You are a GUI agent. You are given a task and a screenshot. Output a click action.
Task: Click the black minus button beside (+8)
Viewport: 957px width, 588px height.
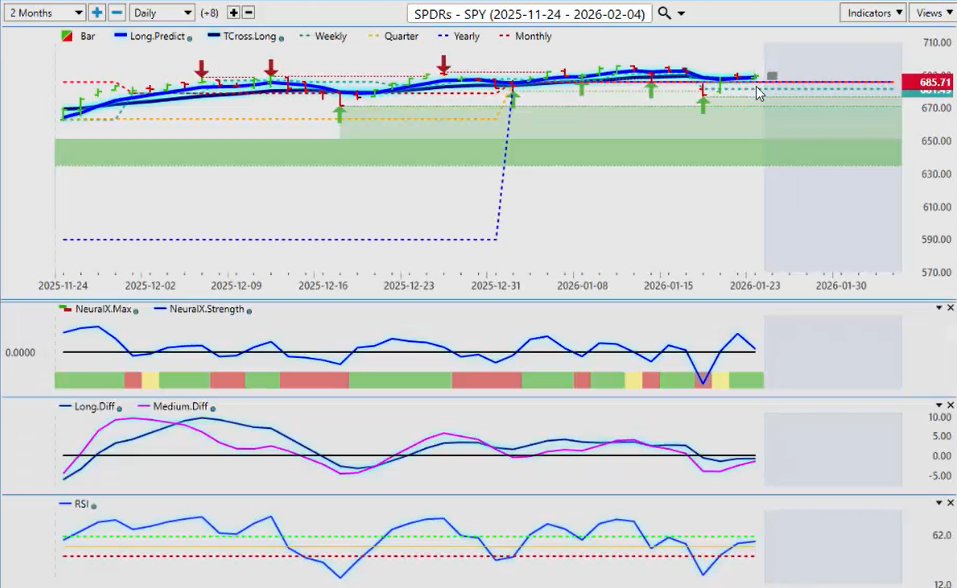pyautogui.click(x=249, y=13)
